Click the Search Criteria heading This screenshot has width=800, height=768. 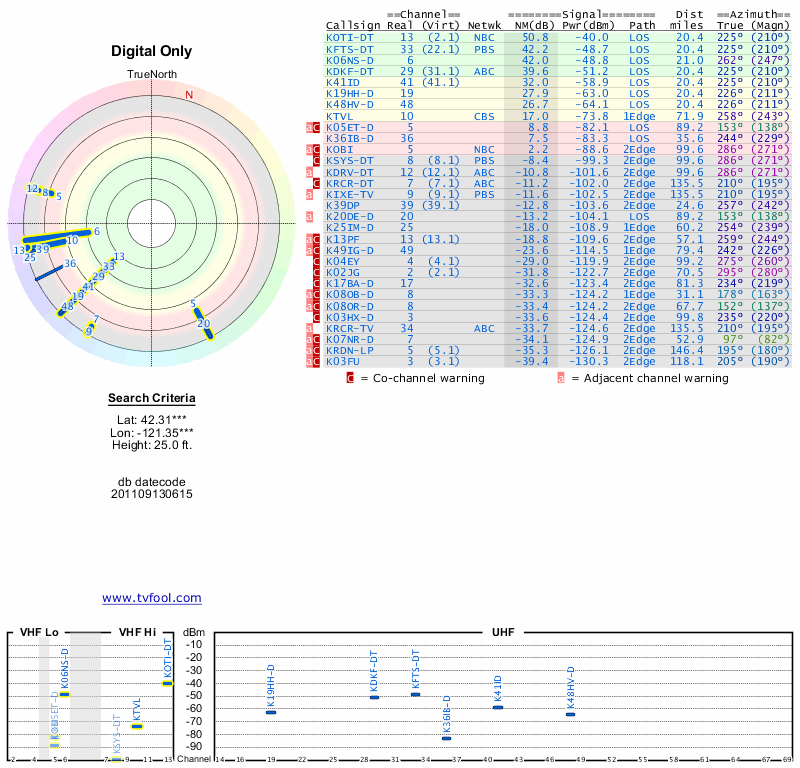[x=151, y=399]
